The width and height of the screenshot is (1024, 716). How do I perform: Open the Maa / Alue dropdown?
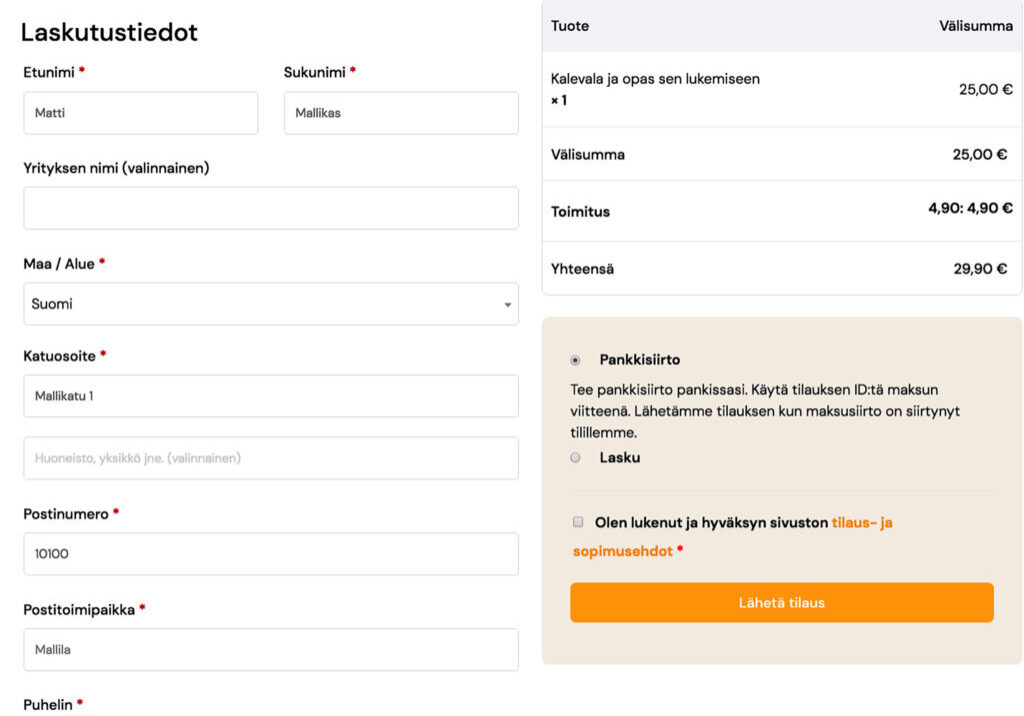[x=270, y=304]
